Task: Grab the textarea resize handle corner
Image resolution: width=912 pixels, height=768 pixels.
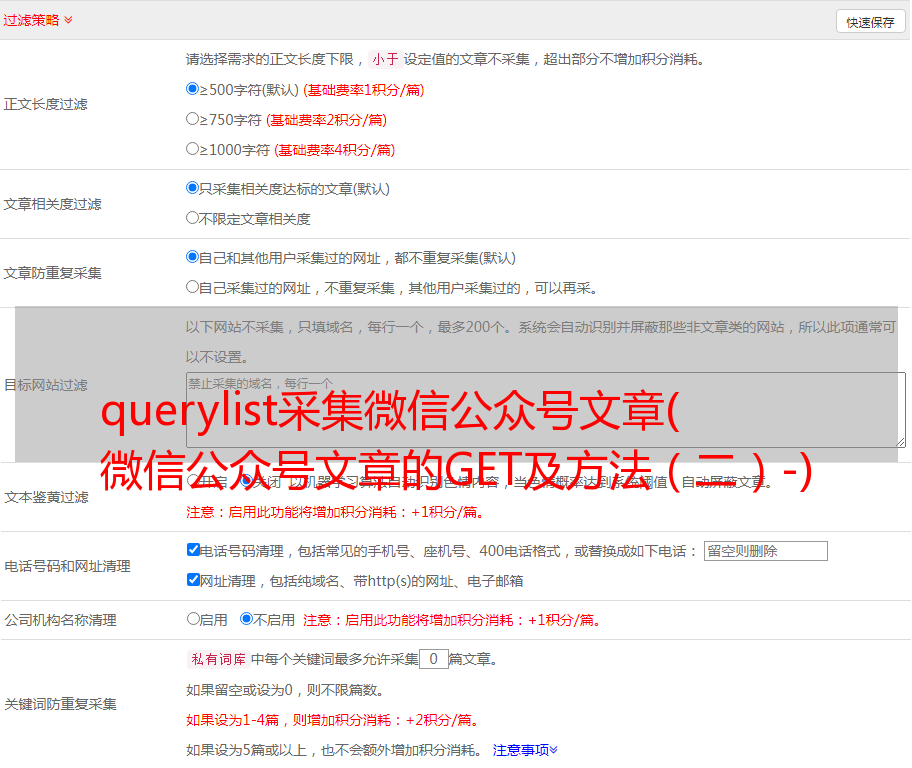Action: (900, 442)
